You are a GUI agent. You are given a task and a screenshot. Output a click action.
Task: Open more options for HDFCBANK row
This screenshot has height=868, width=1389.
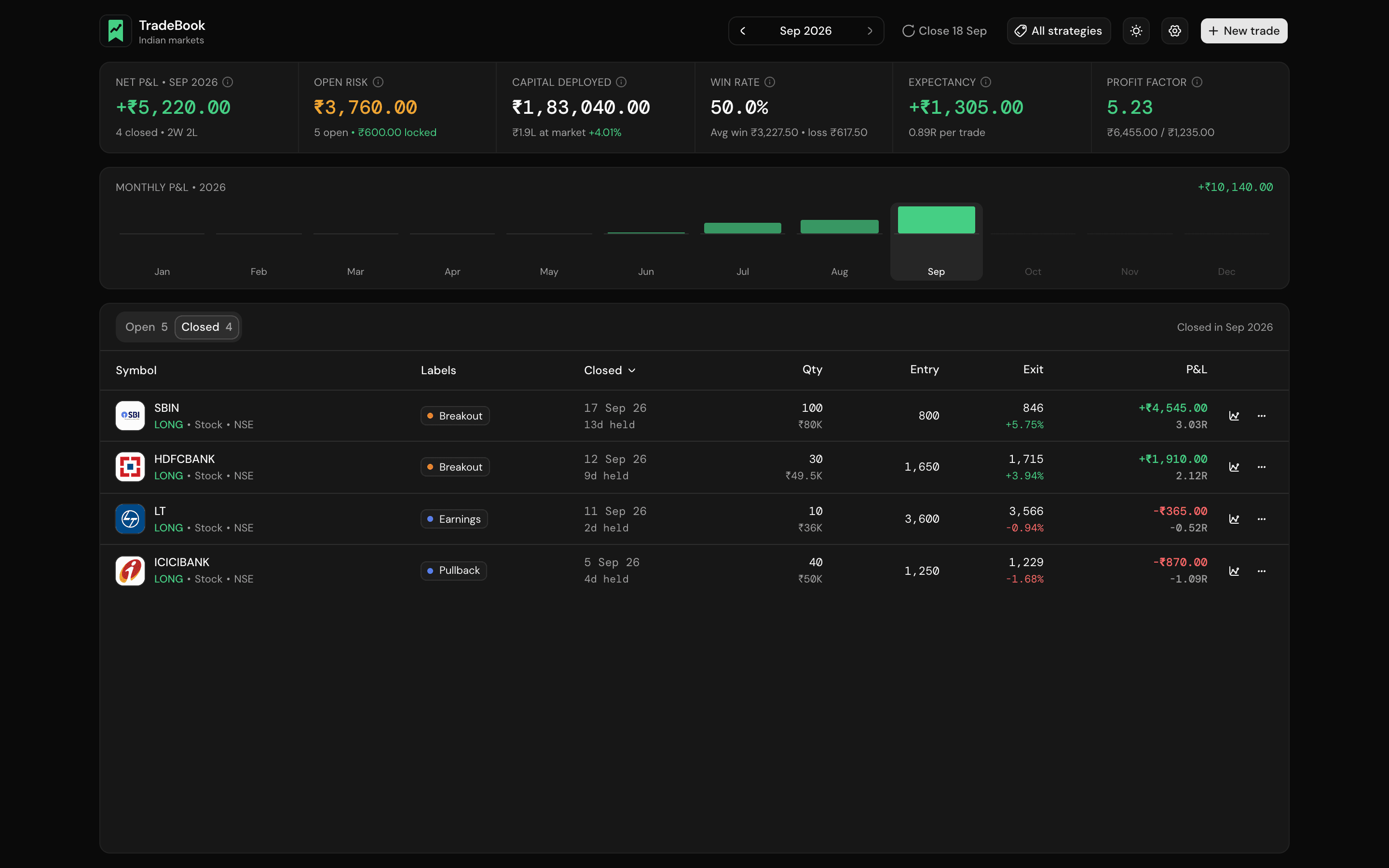pos(1262,467)
